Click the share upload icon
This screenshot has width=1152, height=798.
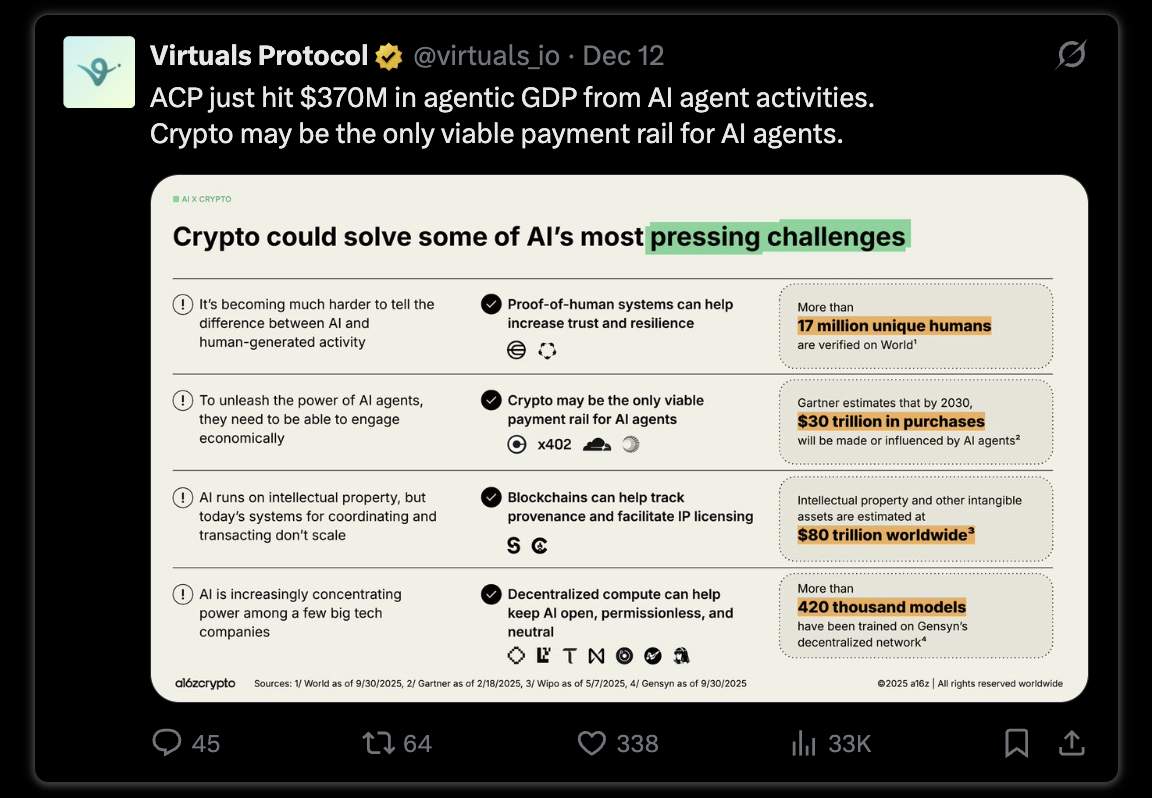click(x=1072, y=743)
